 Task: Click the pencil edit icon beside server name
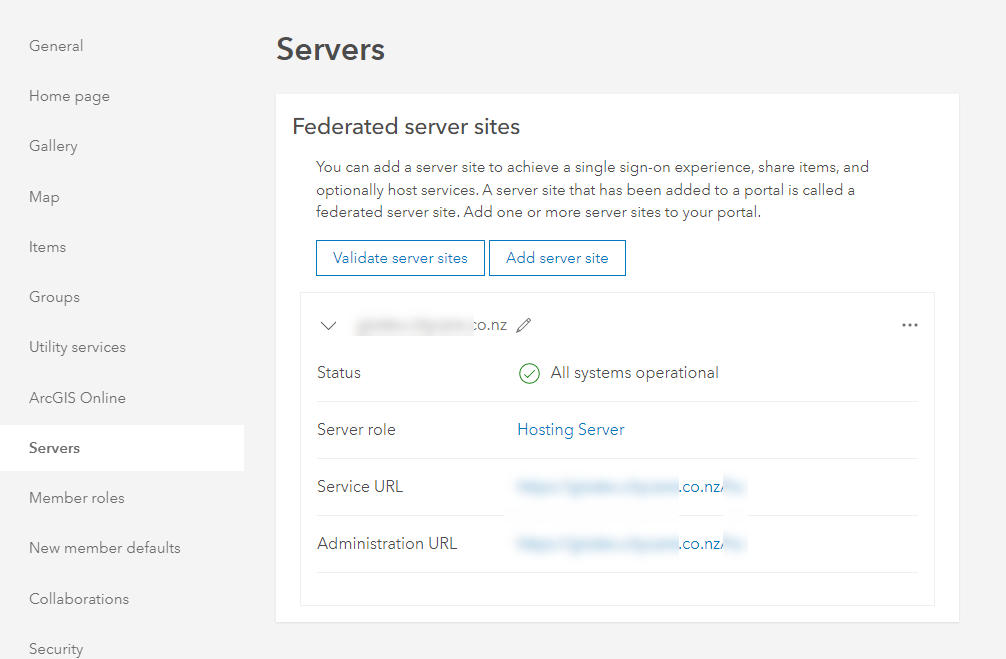pyautogui.click(x=524, y=325)
